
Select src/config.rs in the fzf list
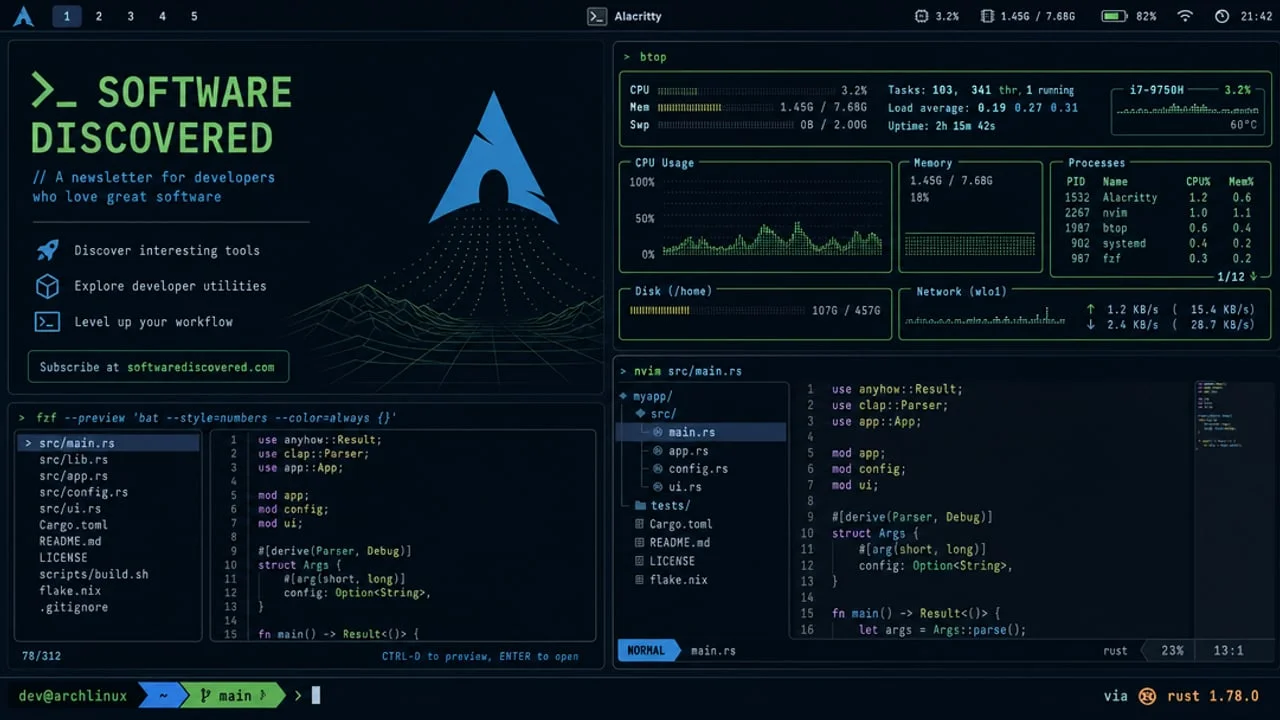click(83, 492)
